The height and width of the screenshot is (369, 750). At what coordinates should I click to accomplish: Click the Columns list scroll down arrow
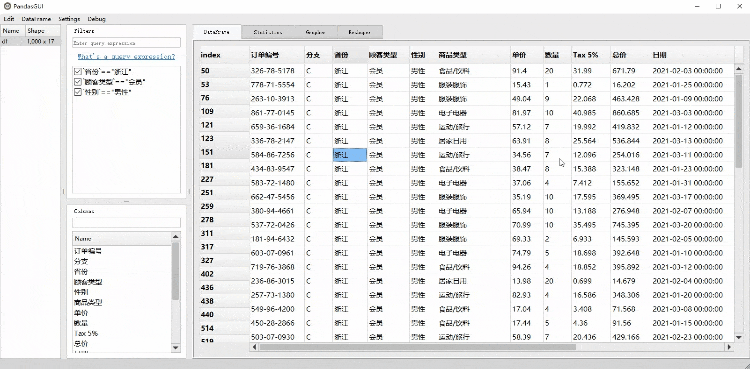(x=176, y=348)
